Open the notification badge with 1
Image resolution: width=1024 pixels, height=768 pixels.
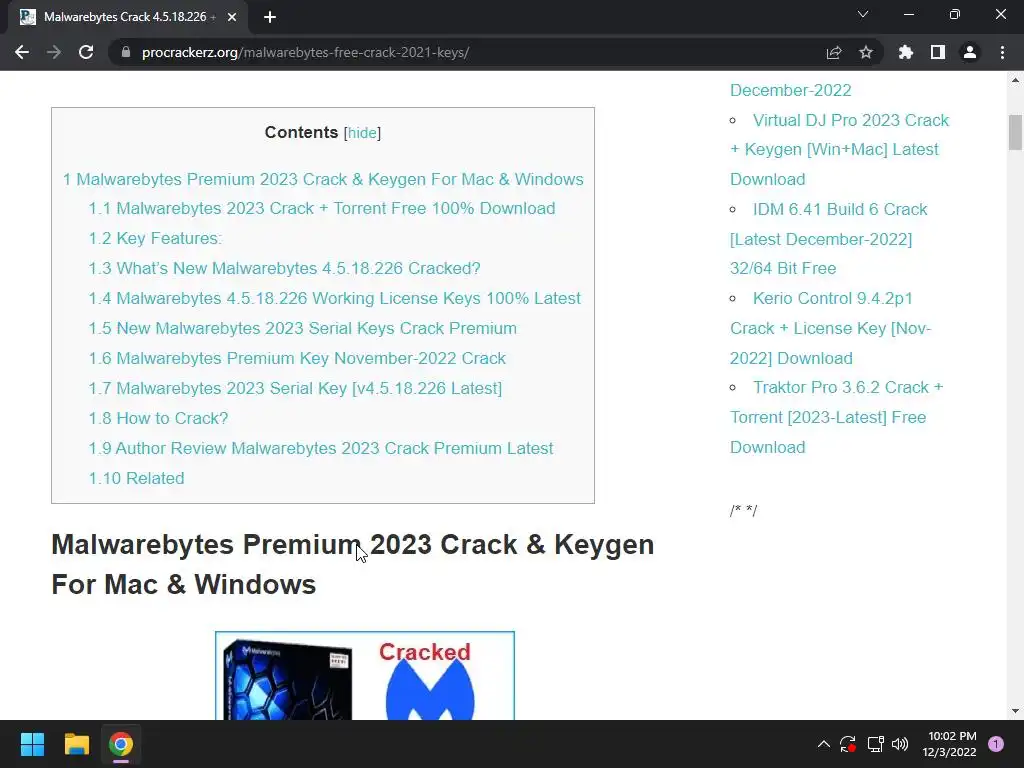pyautogui.click(x=996, y=744)
